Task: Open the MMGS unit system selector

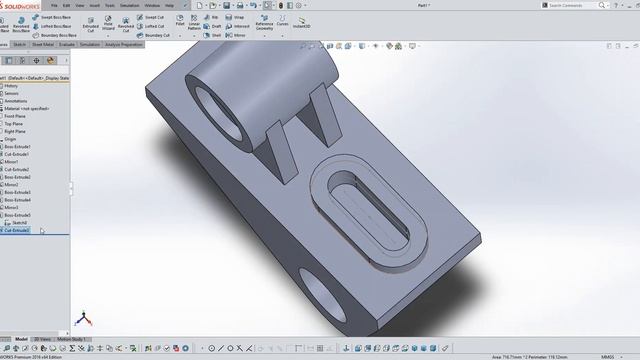Action: [611, 357]
